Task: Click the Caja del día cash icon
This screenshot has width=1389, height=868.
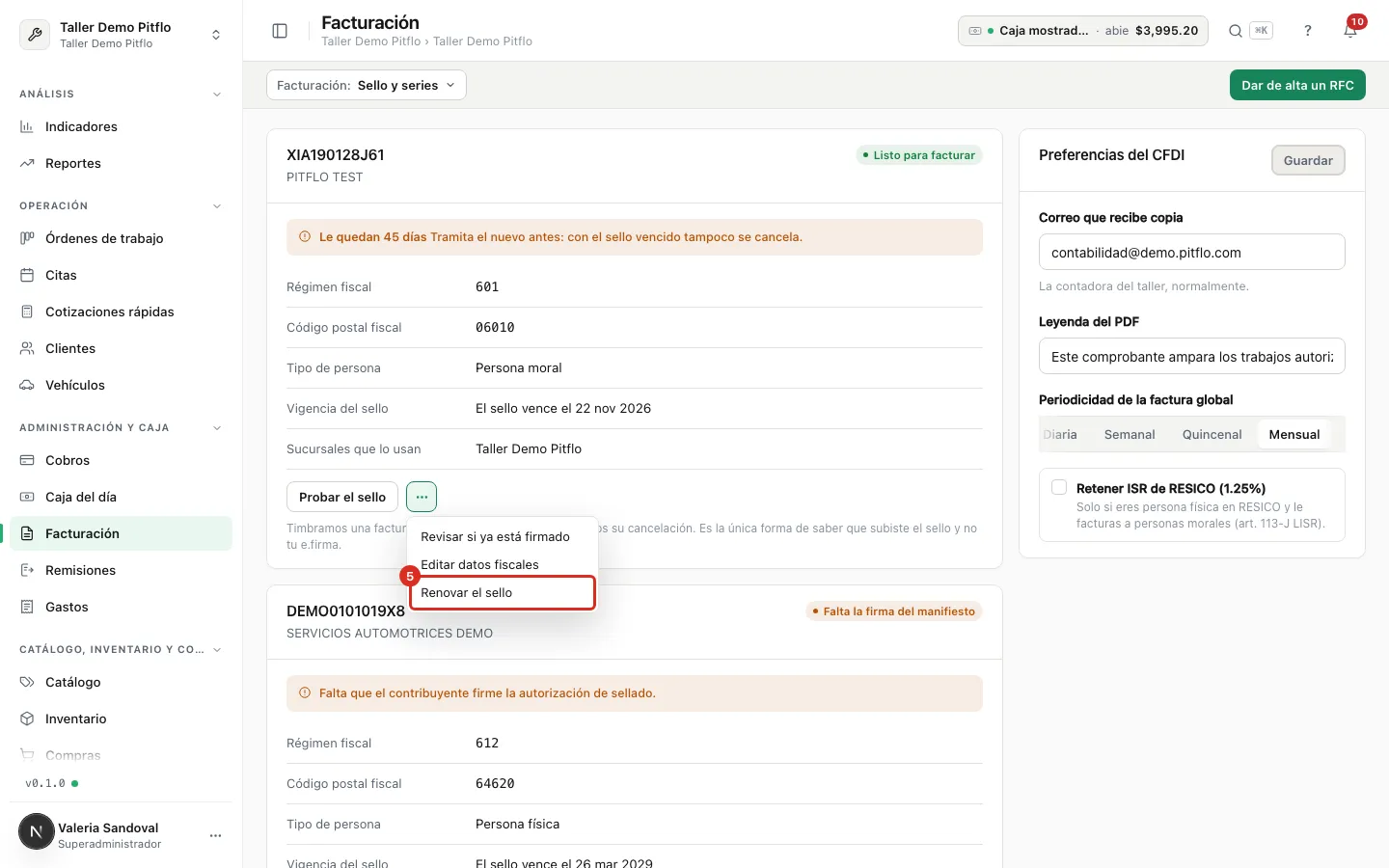Action: click(x=27, y=497)
